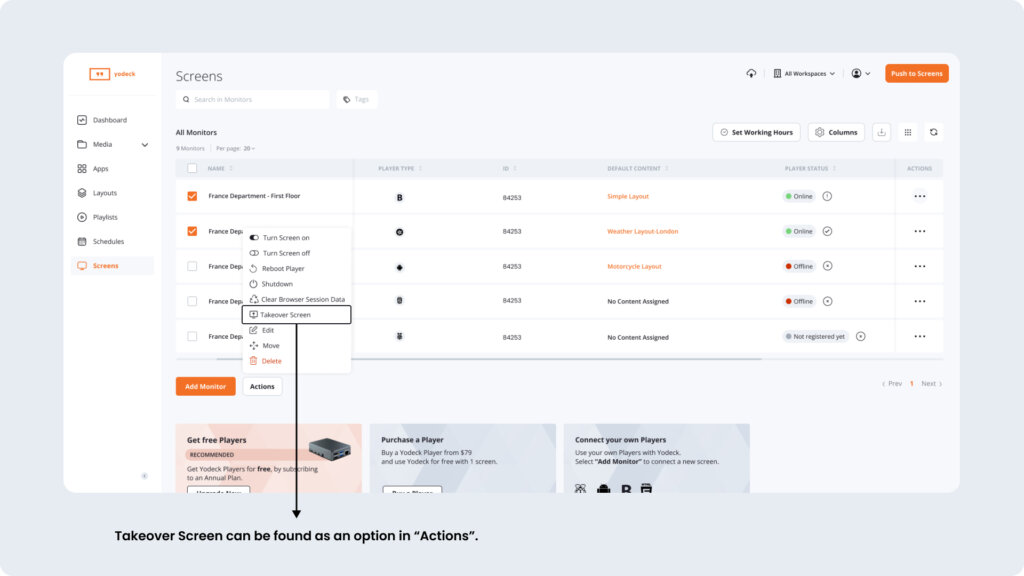Go to Playlists in the sidebar
The width and height of the screenshot is (1024, 576).
click(x=105, y=217)
